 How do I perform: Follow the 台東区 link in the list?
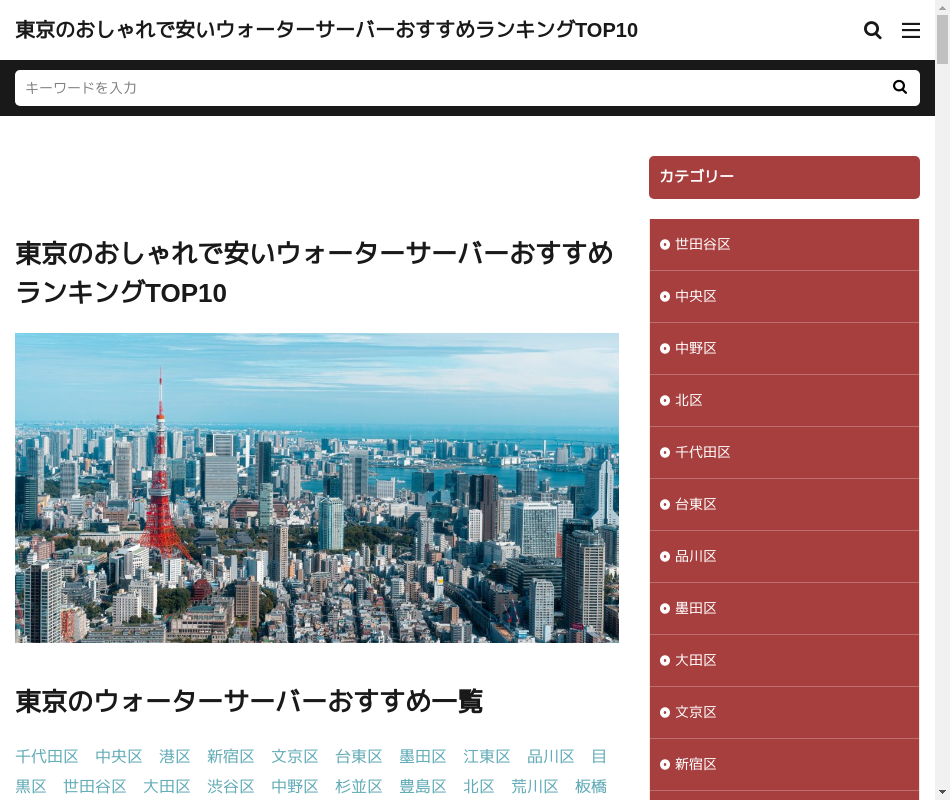click(359, 756)
